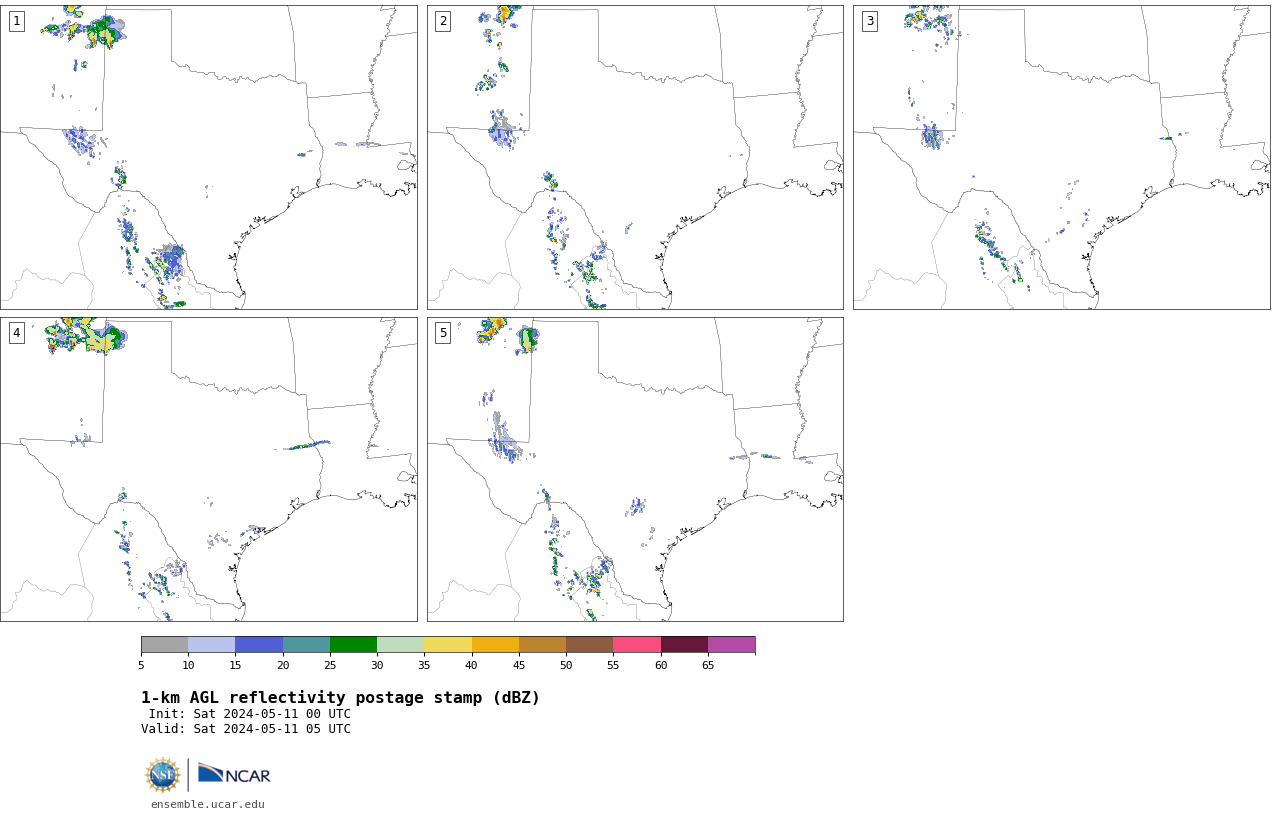Open ensemble member 1 reflectivity map

(208, 157)
